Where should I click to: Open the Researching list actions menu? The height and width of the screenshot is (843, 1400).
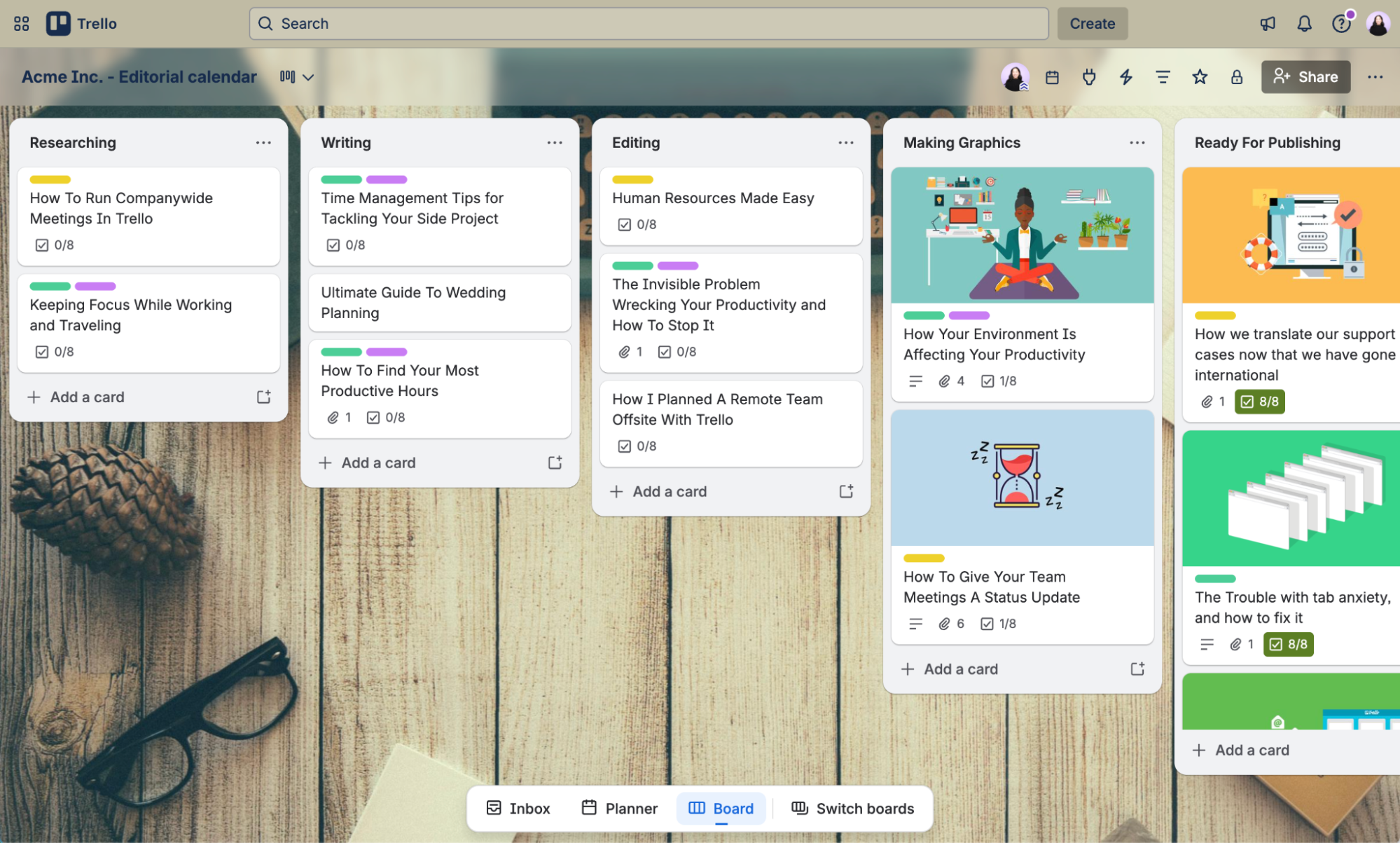pos(264,142)
